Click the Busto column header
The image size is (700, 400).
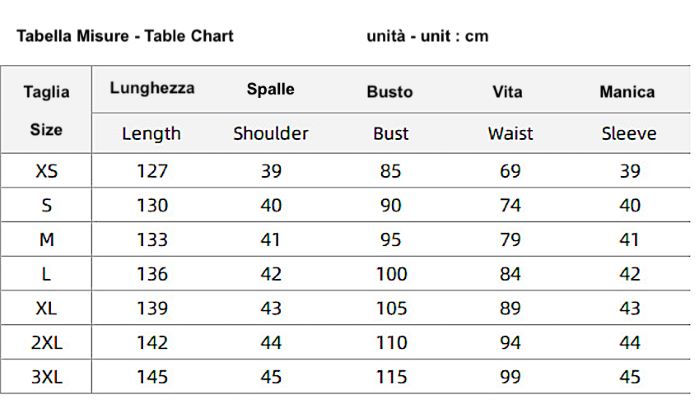(x=390, y=92)
